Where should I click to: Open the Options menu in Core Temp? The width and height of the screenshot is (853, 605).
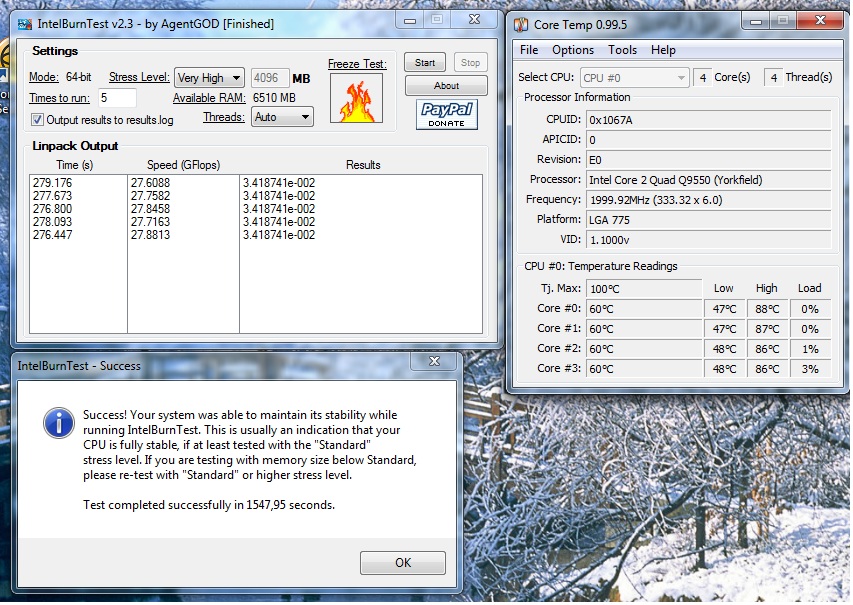[x=573, y=50]
